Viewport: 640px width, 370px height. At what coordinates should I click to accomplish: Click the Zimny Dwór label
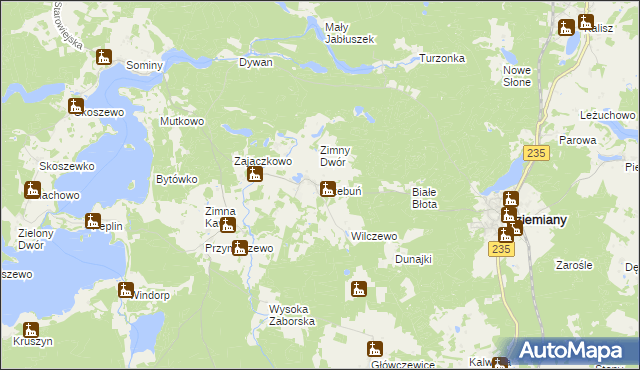(335, 156)
